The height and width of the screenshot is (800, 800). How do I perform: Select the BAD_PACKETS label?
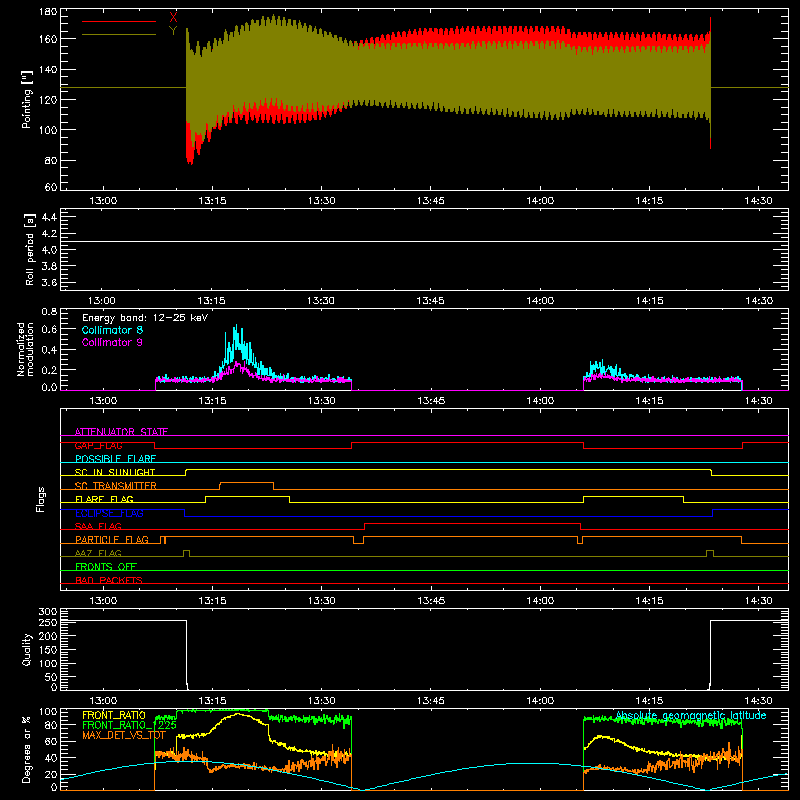(x=109, y=580)
